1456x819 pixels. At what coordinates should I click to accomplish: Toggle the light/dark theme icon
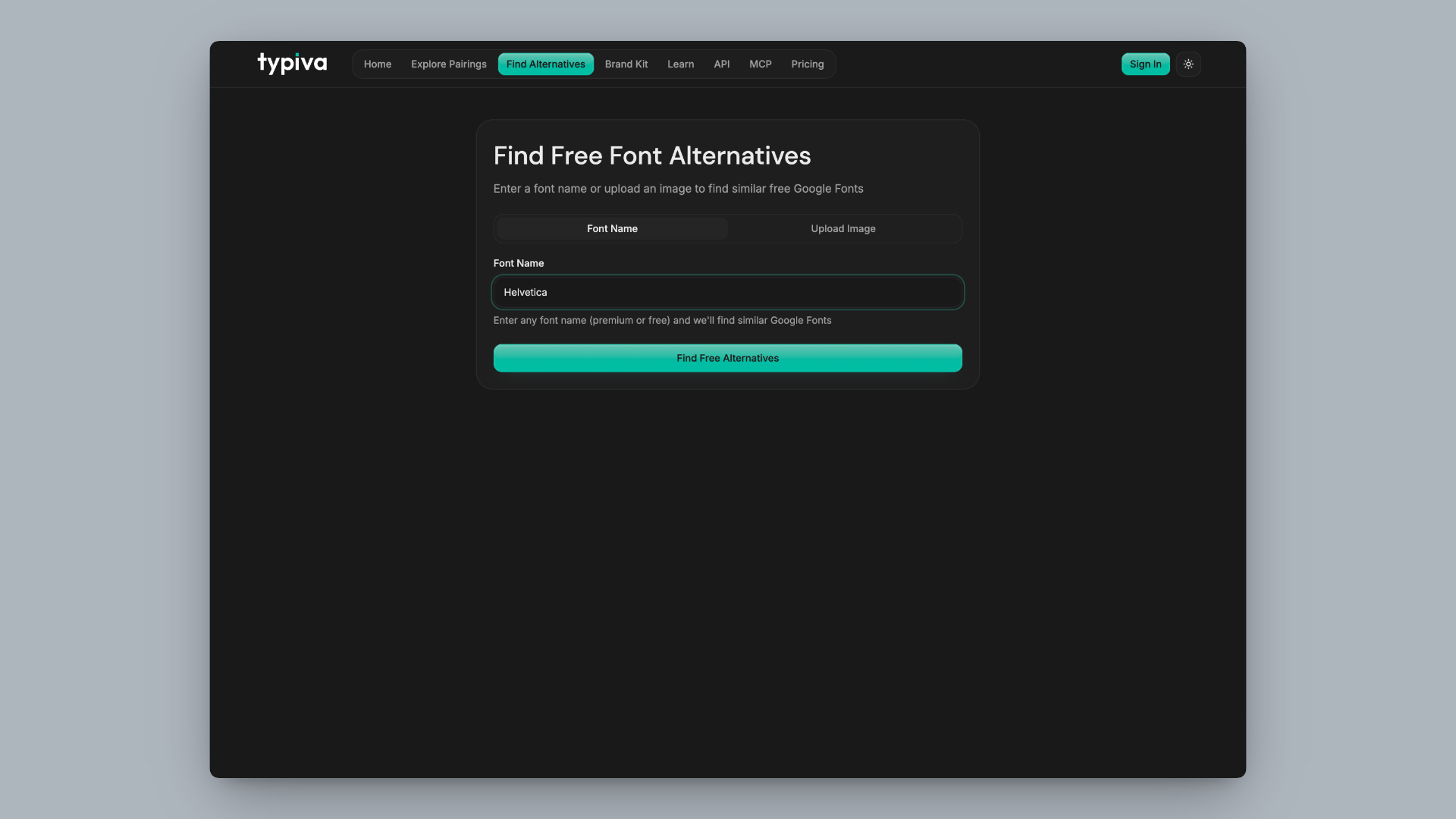1188,64
